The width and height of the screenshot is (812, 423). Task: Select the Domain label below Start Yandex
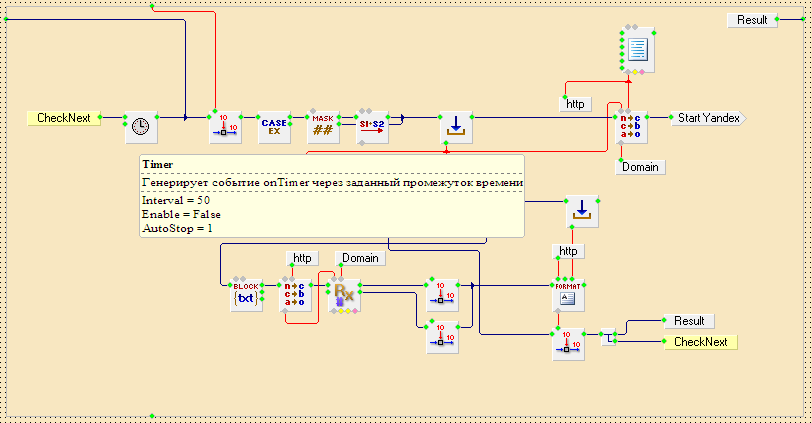tap(640, 167)
